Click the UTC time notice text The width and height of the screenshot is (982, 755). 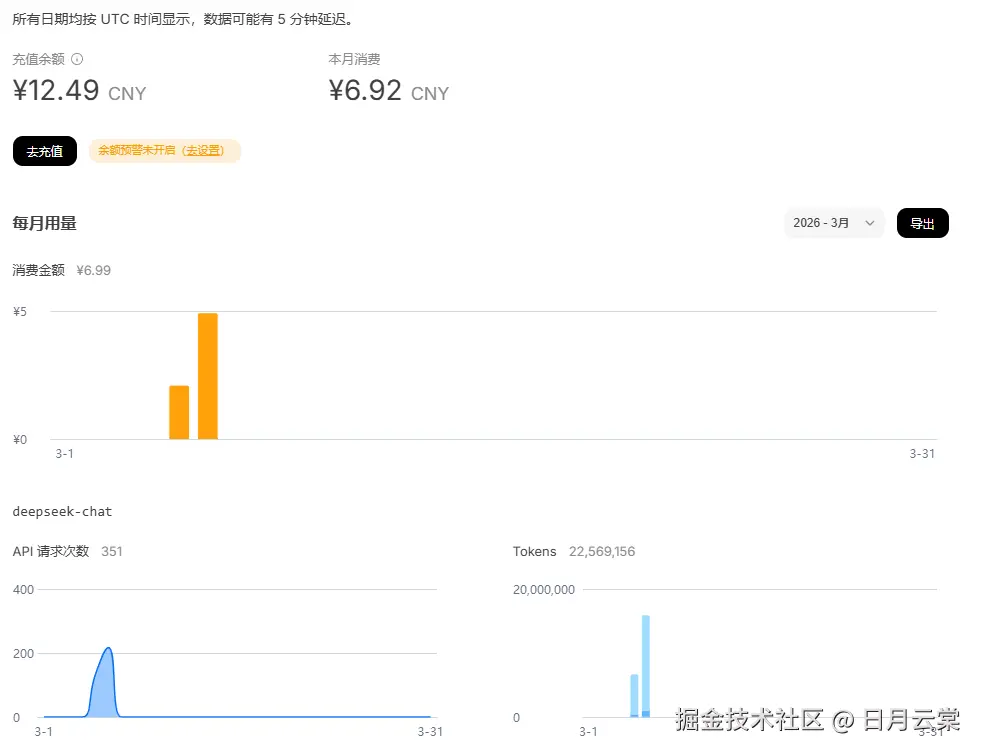tap(185, 19)
